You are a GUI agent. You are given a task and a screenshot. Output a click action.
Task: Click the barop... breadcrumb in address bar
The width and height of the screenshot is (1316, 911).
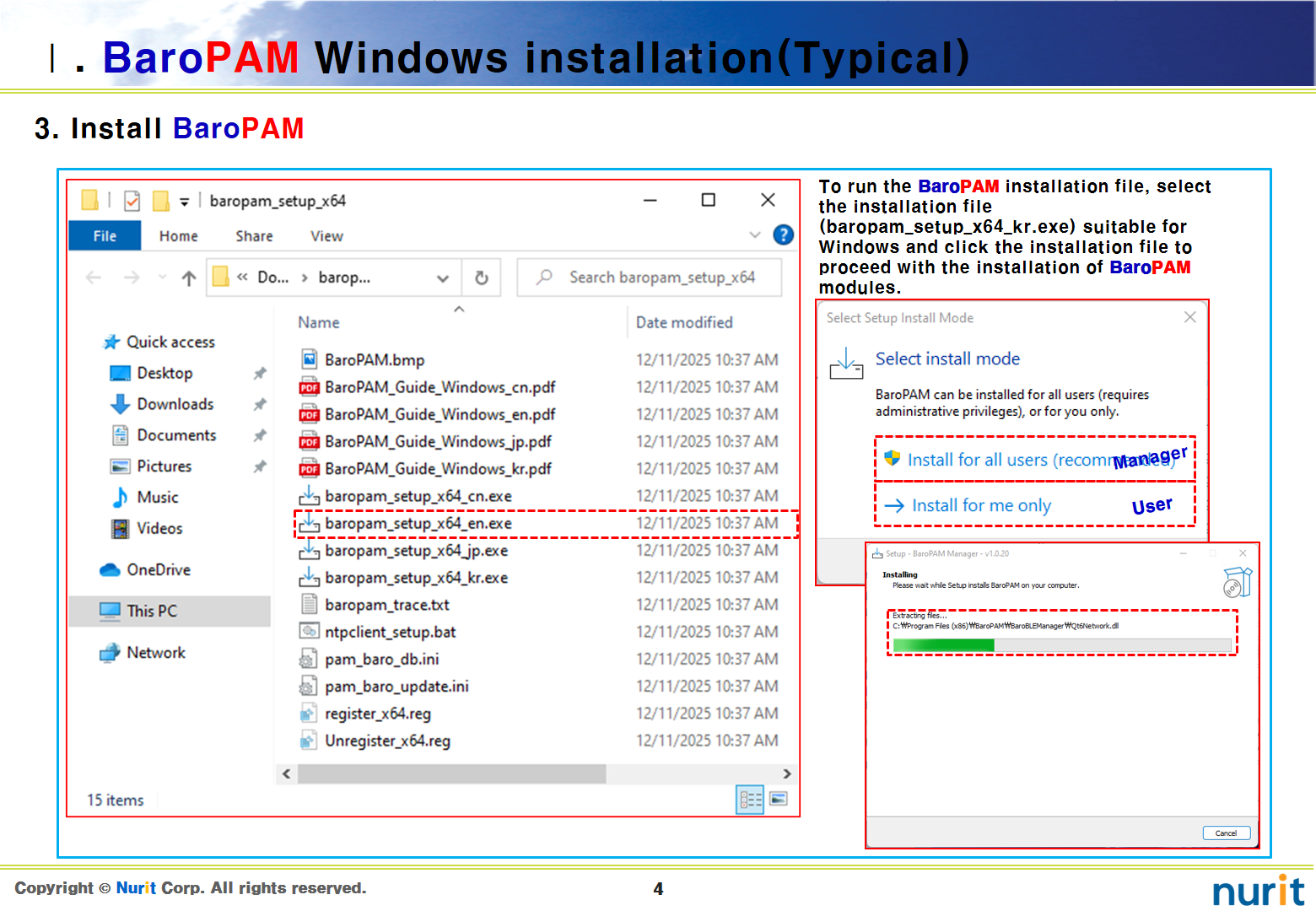coord(344,278)
